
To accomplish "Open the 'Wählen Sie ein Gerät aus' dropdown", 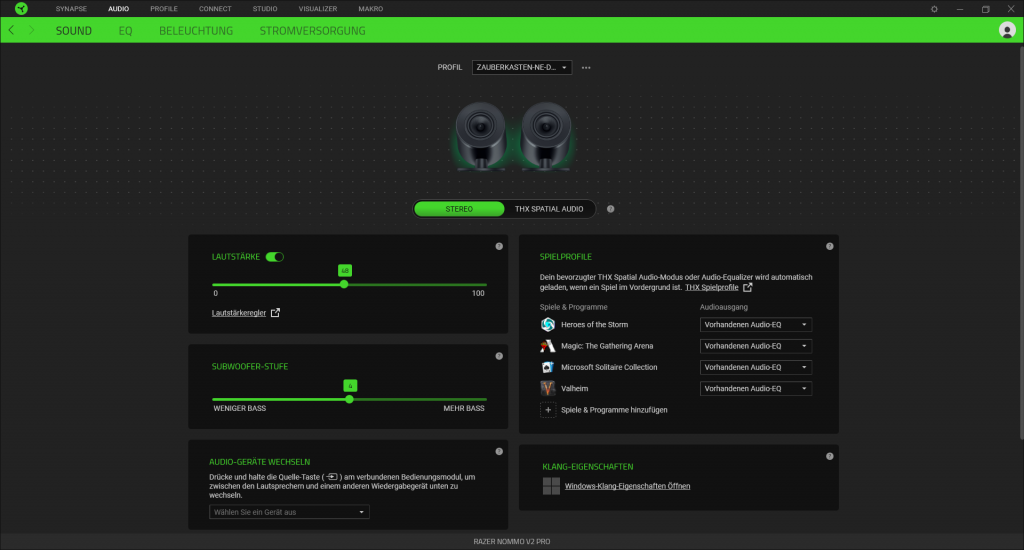I will coord(289,512).
